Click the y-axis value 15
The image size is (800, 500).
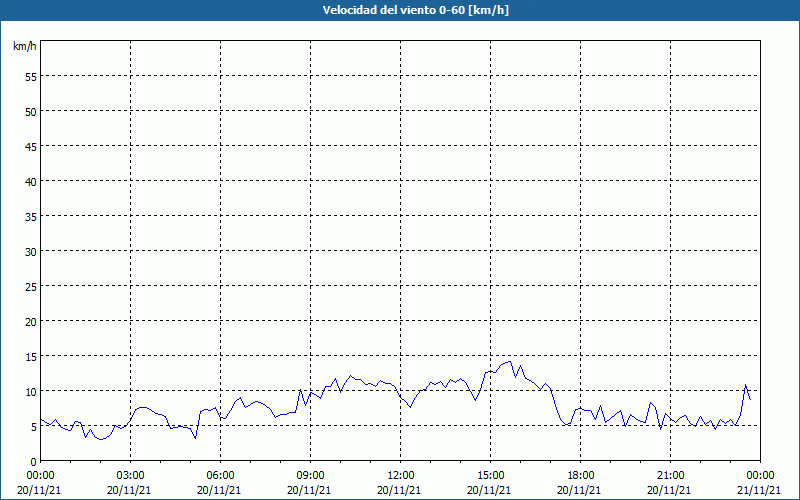click(x=31, y=356)
